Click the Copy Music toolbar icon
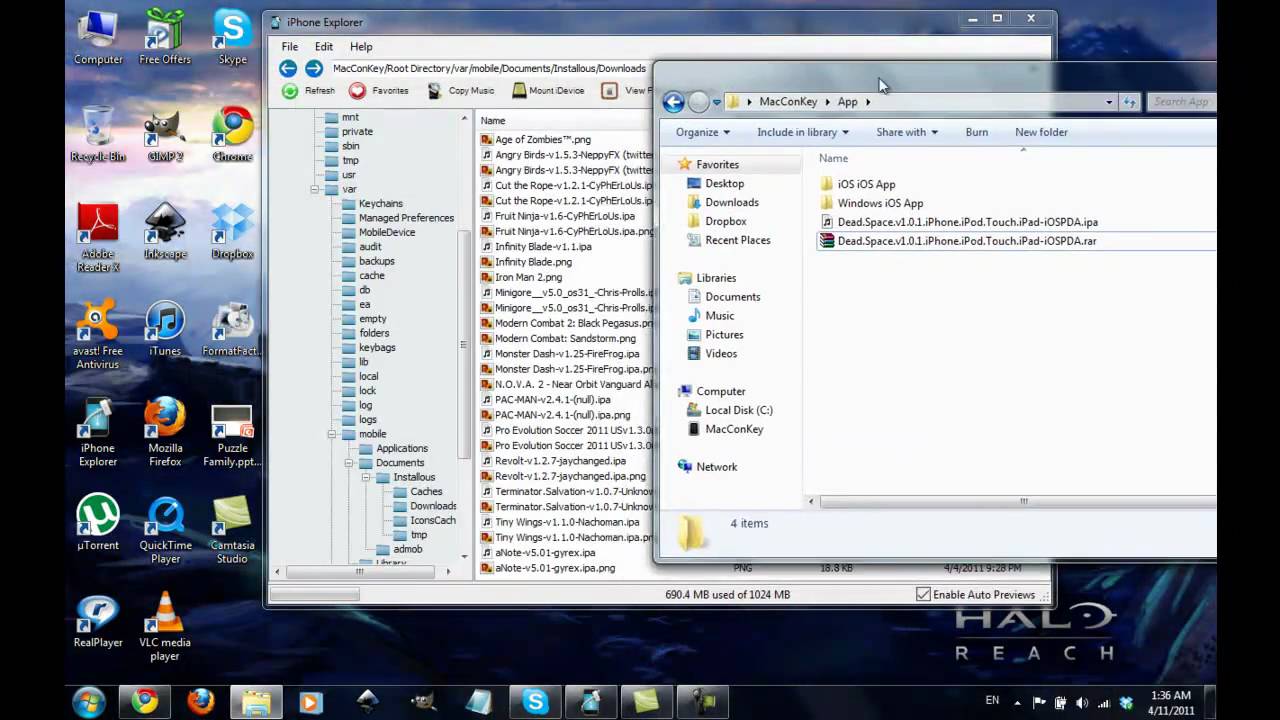This screenshot has height=720, width=1280. point(434,91)
